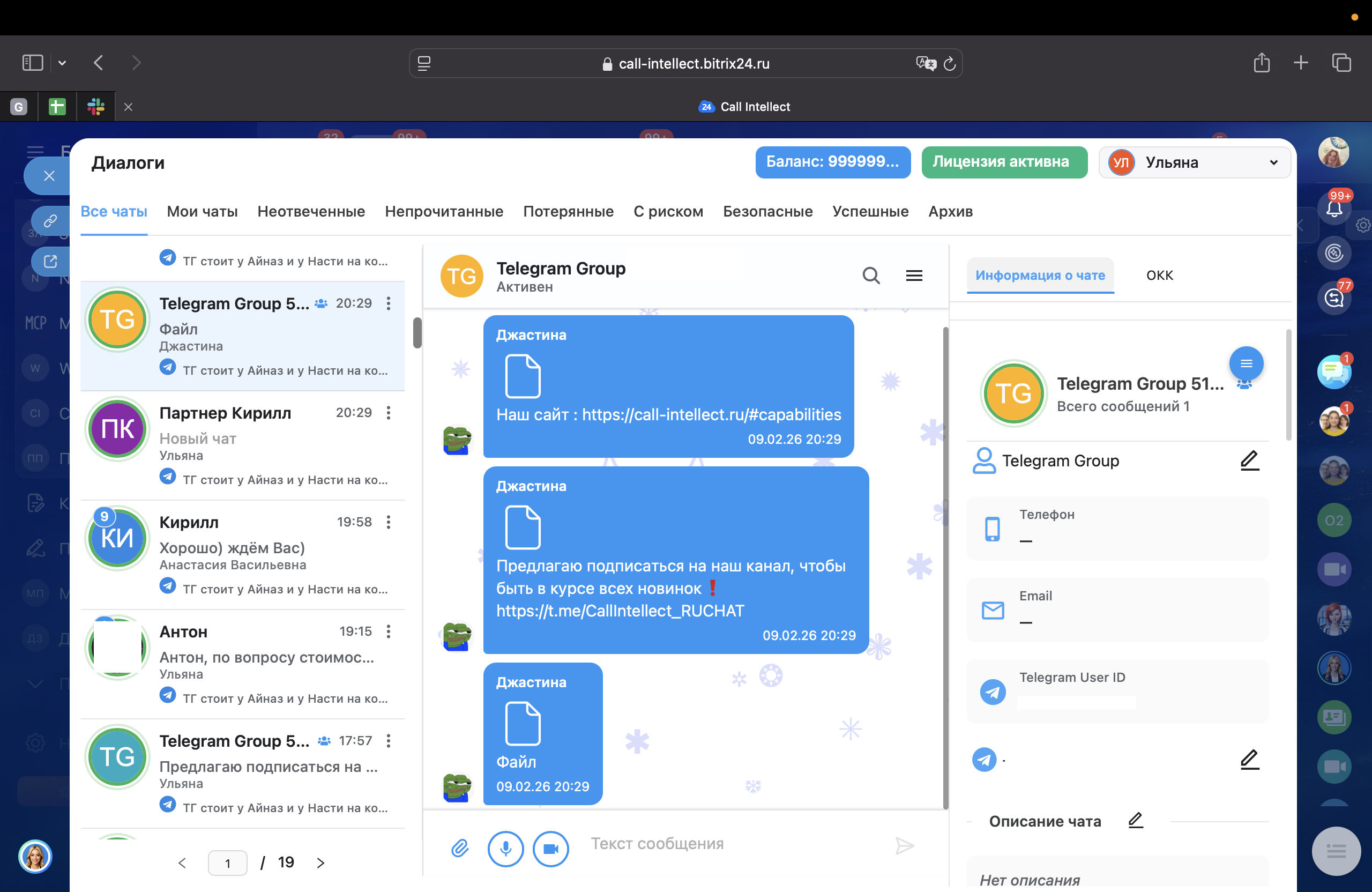Click Лицензия активна button
This screenshot has width=1372, height=892.
coord(1004,162)
